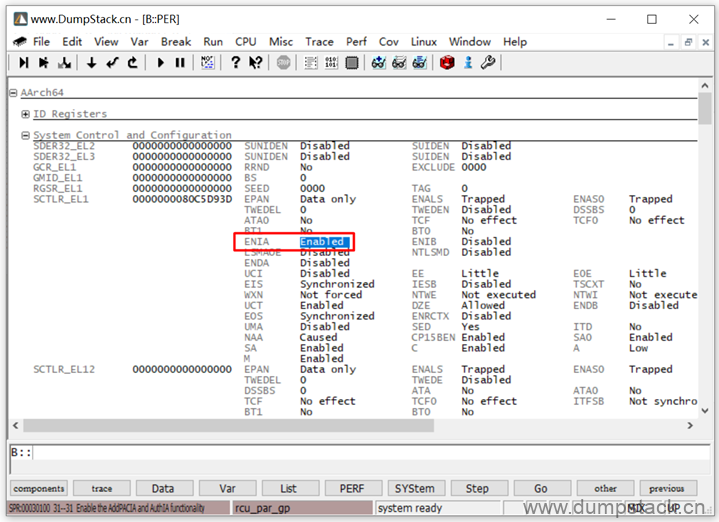Click the Break (pause) icon in toolbar

[180, 62]
